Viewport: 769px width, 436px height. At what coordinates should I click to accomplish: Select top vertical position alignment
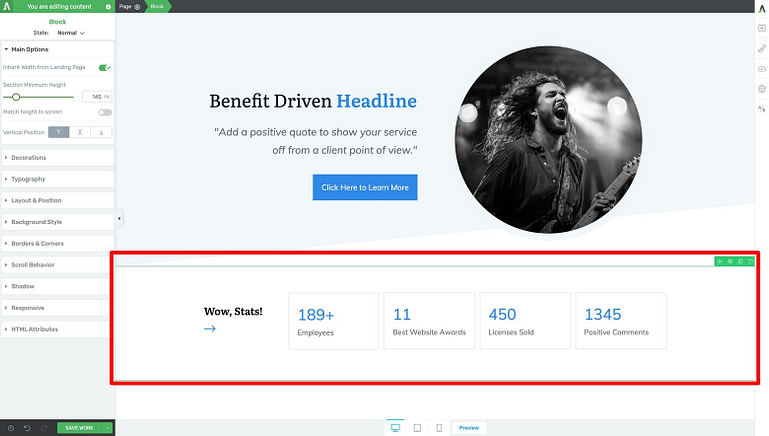tap(59, 132)
